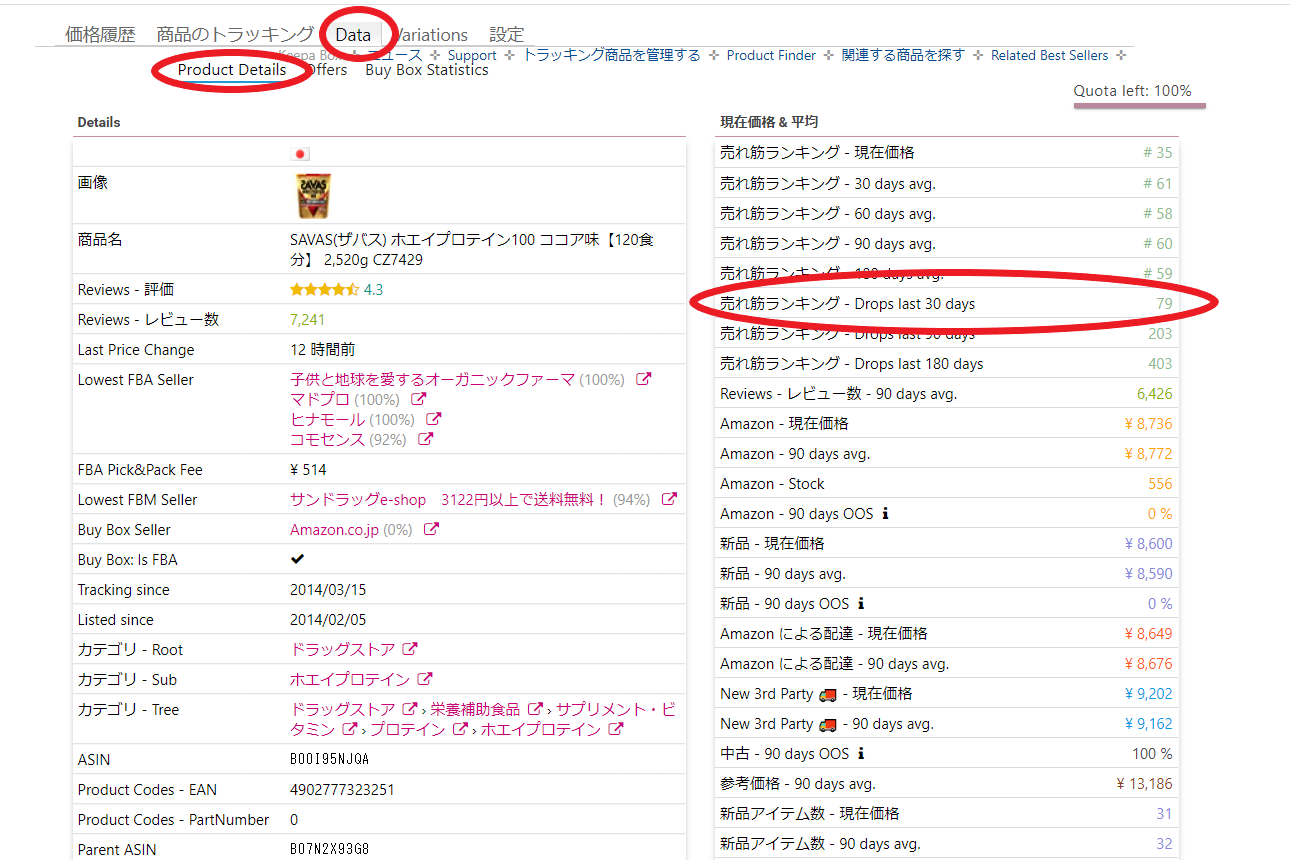Select 新品 - 現在価格 value ¥ 8,600

click(1148, 543)
